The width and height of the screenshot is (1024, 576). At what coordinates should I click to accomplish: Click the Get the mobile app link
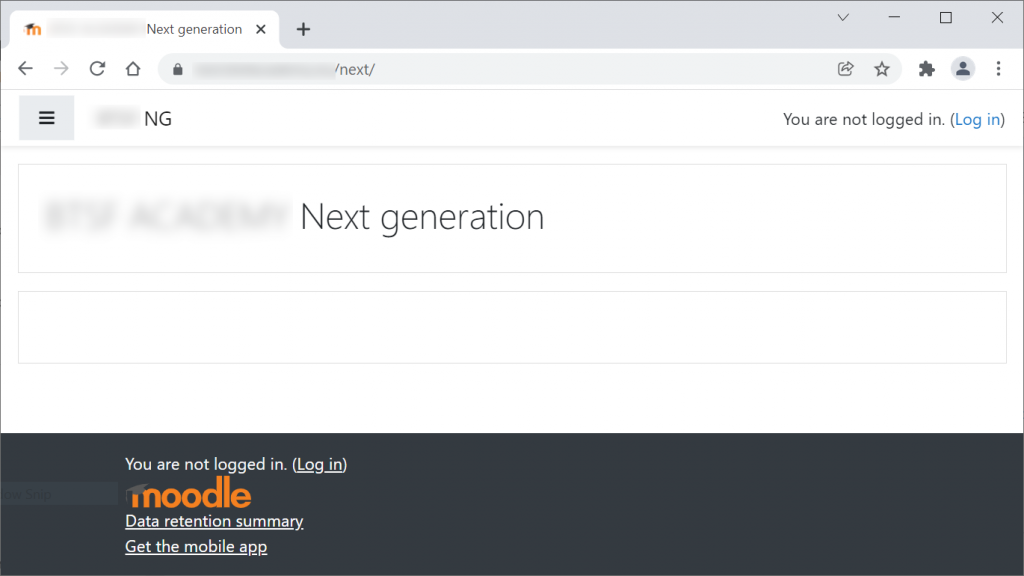pyautogui.click(x=196, y=546)
